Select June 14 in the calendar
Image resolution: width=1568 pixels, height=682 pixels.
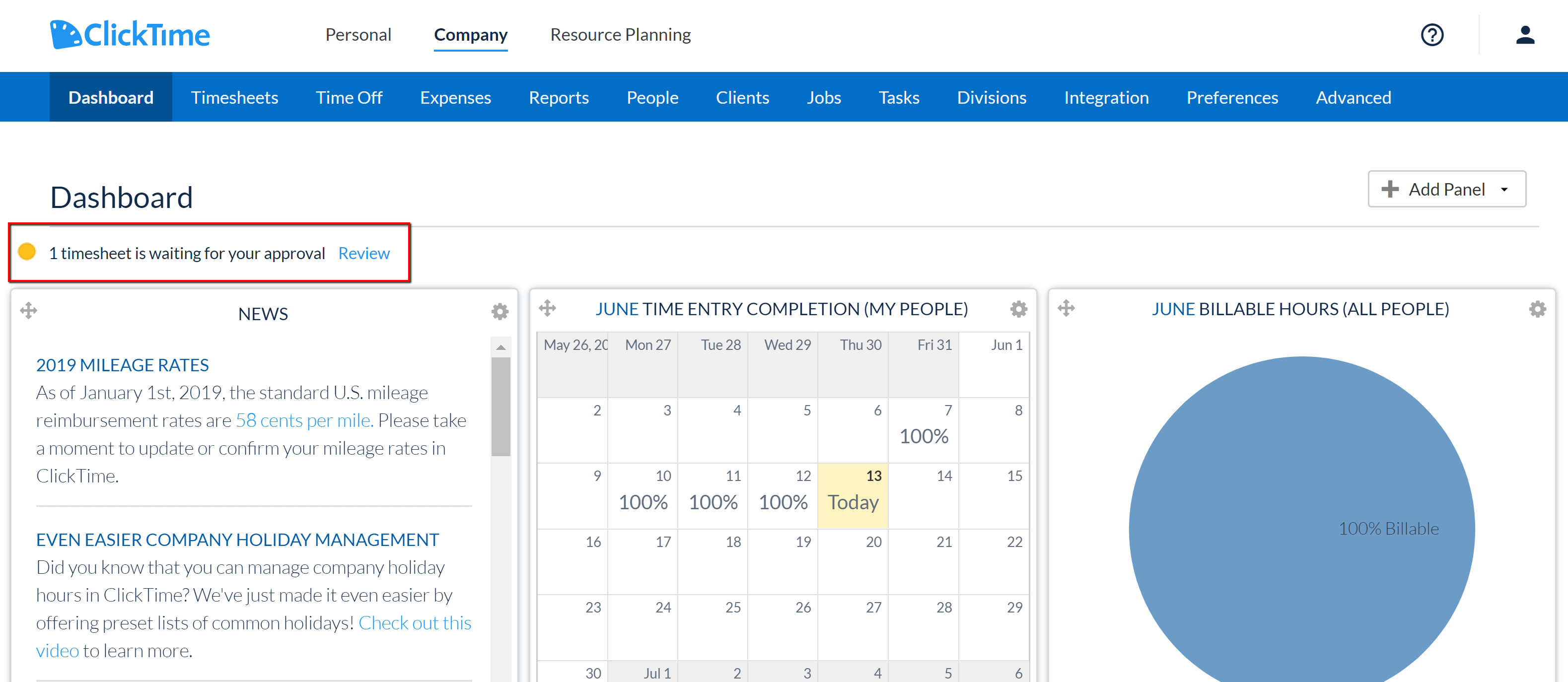click(924, 496)
